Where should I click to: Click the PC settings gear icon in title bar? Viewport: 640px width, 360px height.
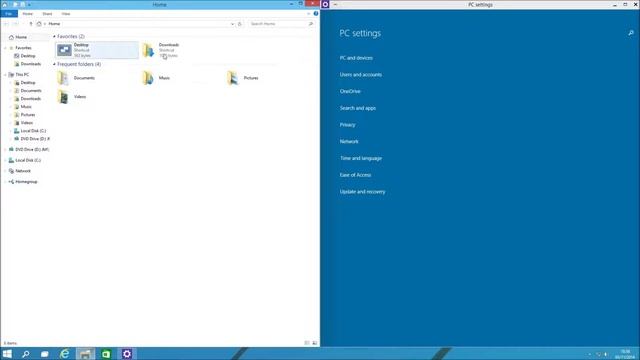[x=325, y=4]
